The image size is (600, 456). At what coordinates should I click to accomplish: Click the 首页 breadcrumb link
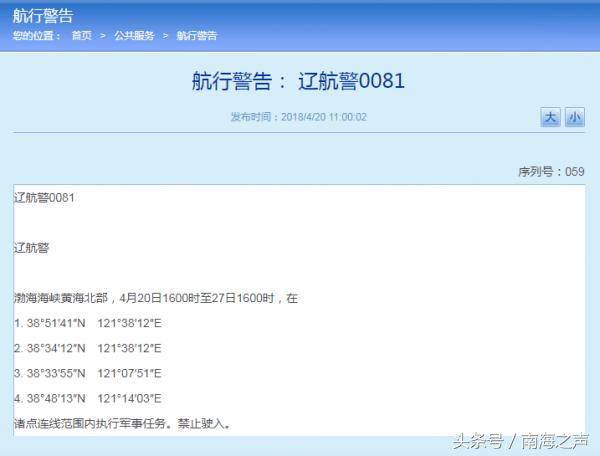(x=82, y=36)
